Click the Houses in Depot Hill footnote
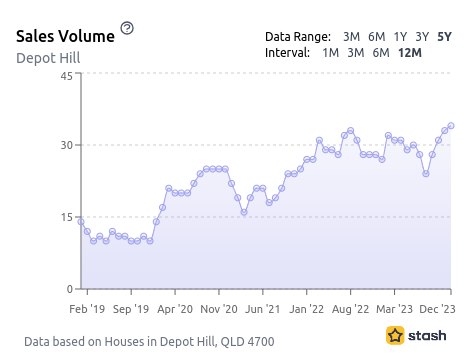 [149, 342]
